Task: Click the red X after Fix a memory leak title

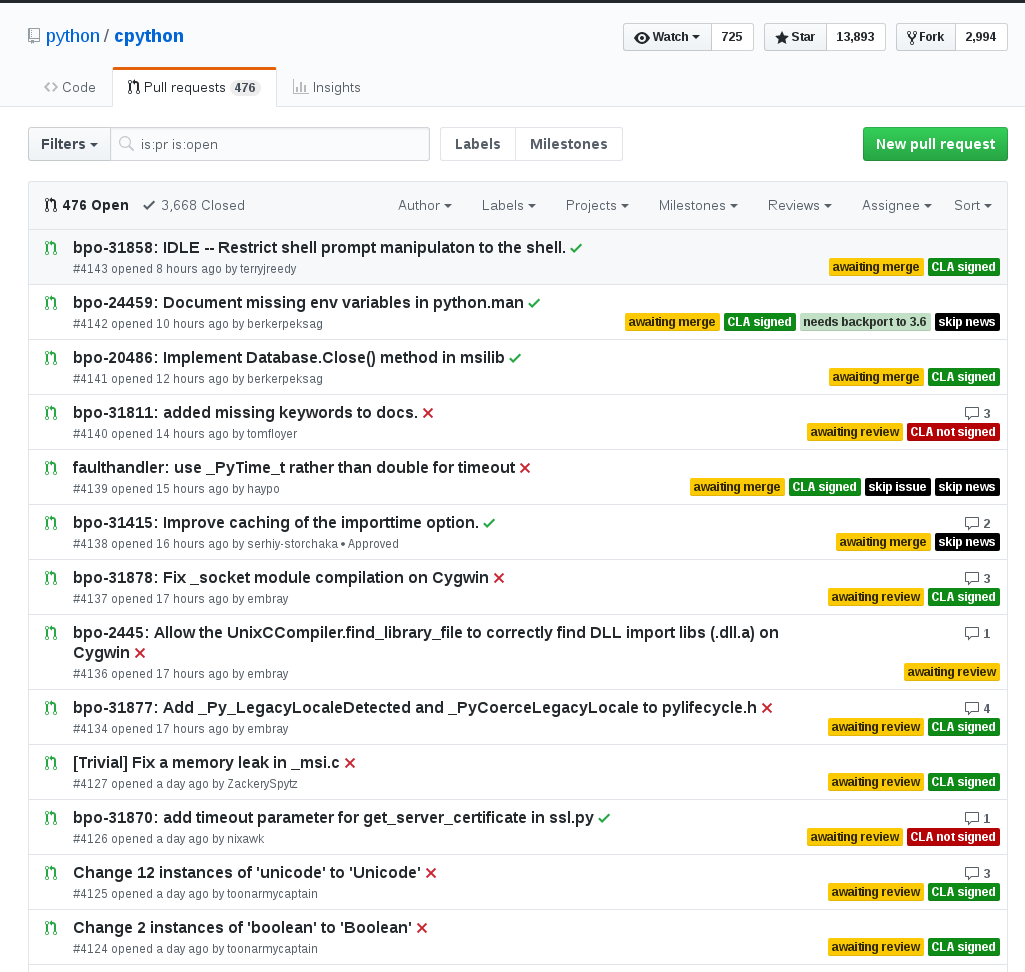Action: tap(350, 763)
